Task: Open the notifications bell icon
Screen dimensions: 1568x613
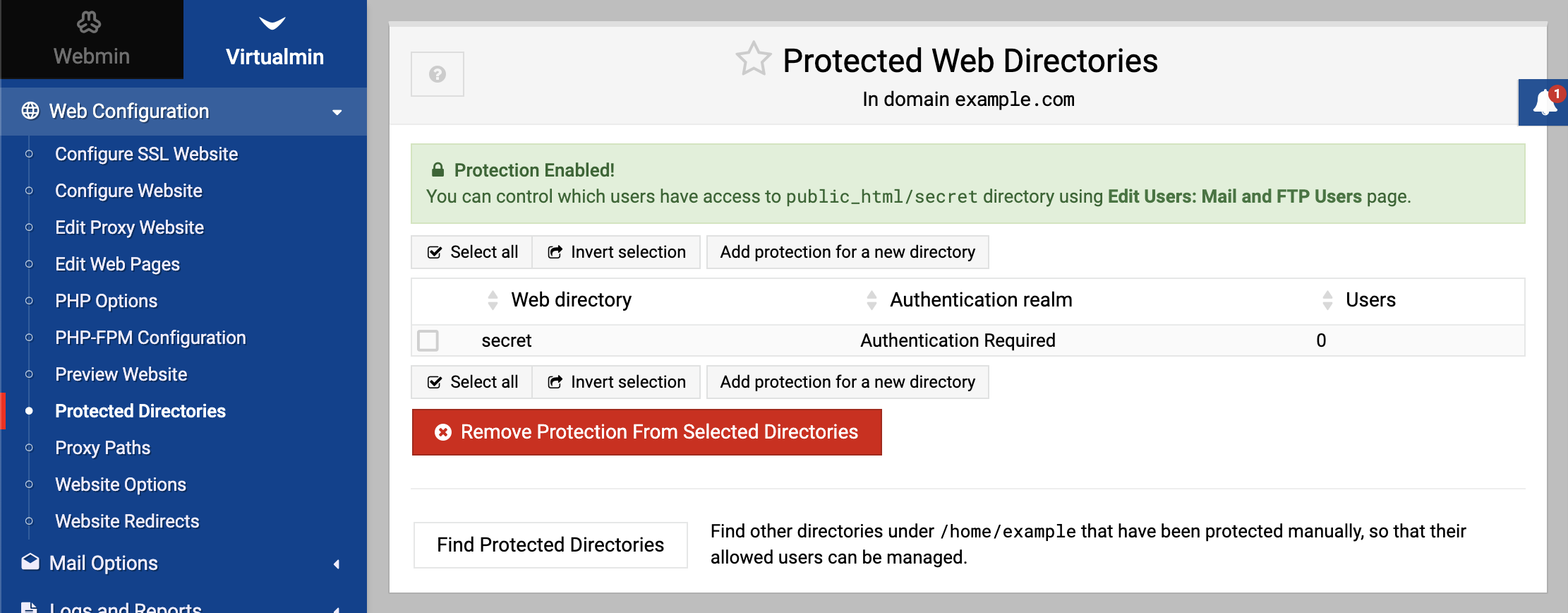Action: click(x=1544, y=102)
